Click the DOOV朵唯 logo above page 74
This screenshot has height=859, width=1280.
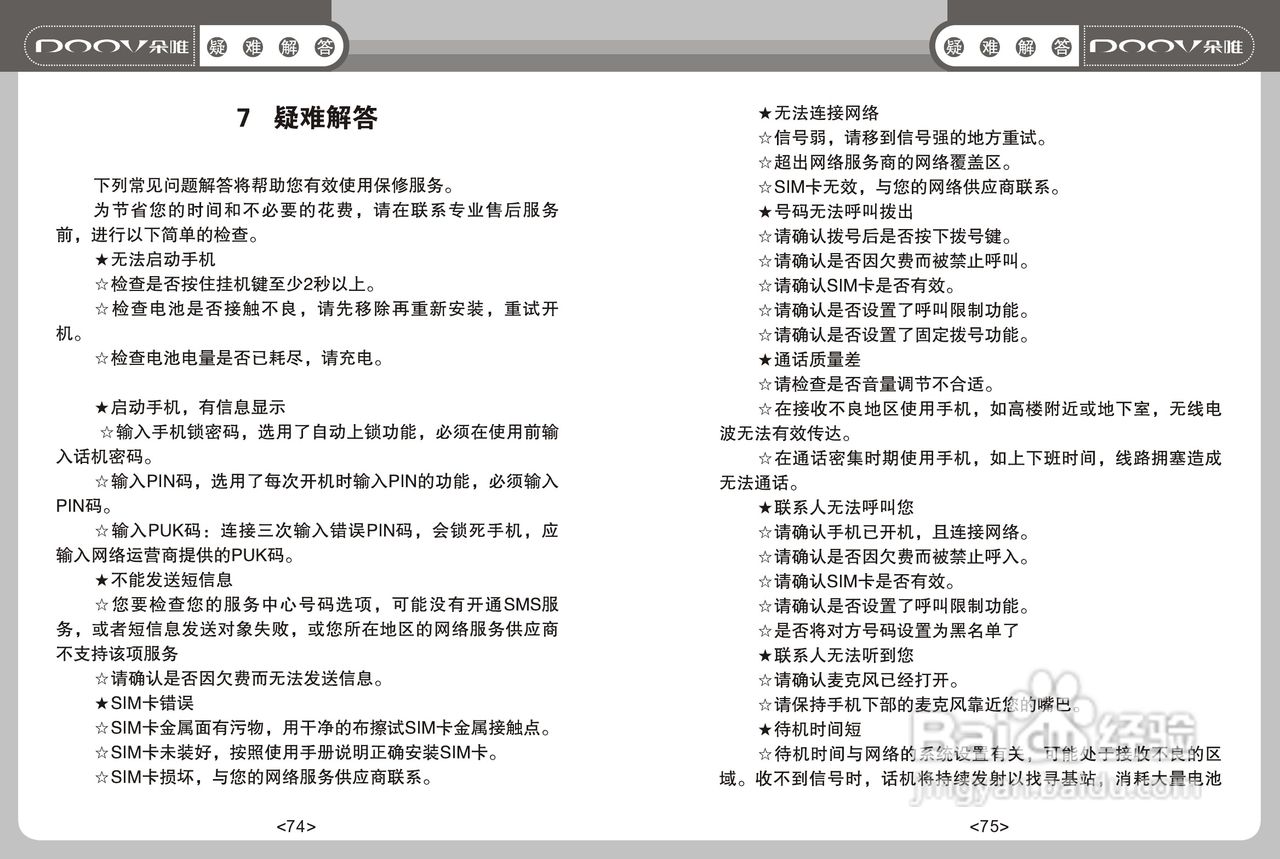tap(112, 46)
